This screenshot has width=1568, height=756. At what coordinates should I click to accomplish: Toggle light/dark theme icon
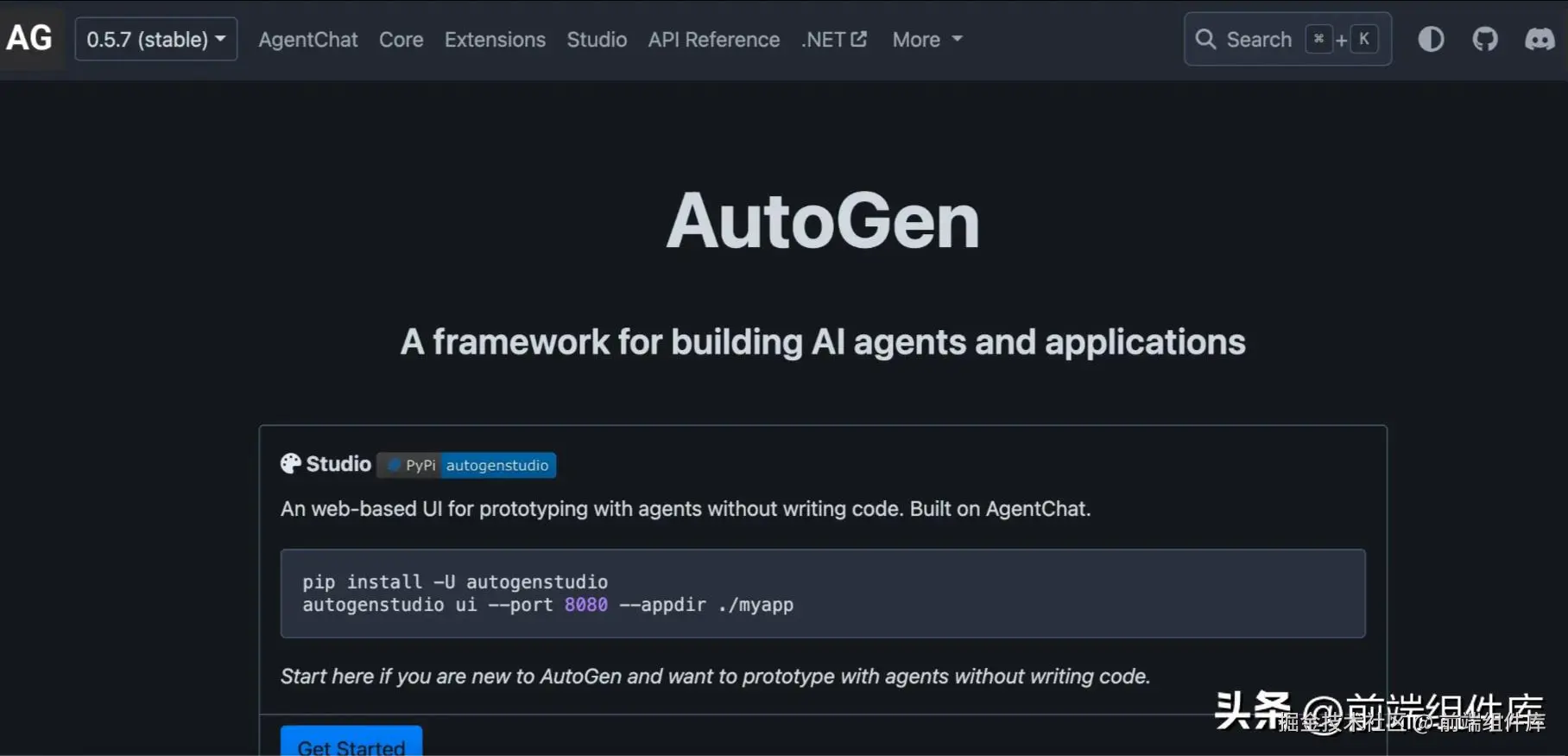pos(1431,39)
